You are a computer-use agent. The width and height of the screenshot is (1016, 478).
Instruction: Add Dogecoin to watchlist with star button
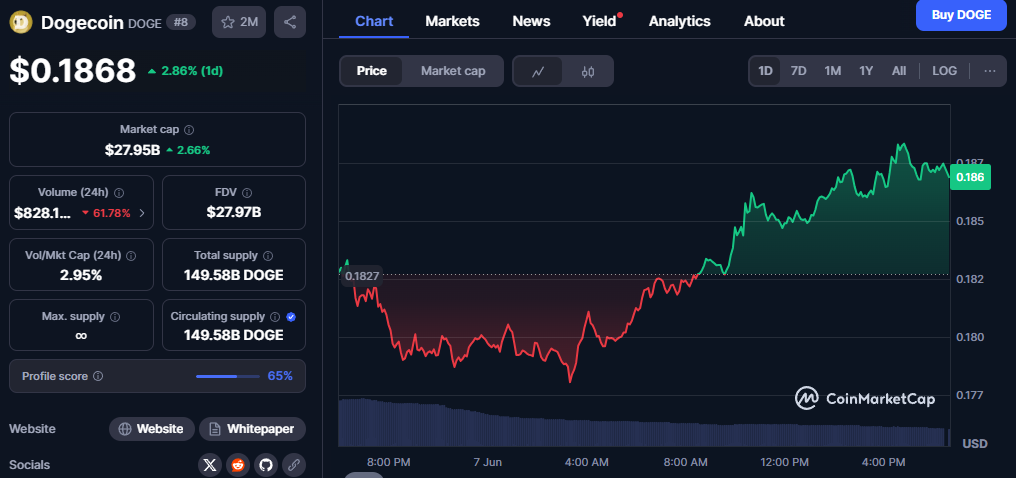(x=239, y=22)
